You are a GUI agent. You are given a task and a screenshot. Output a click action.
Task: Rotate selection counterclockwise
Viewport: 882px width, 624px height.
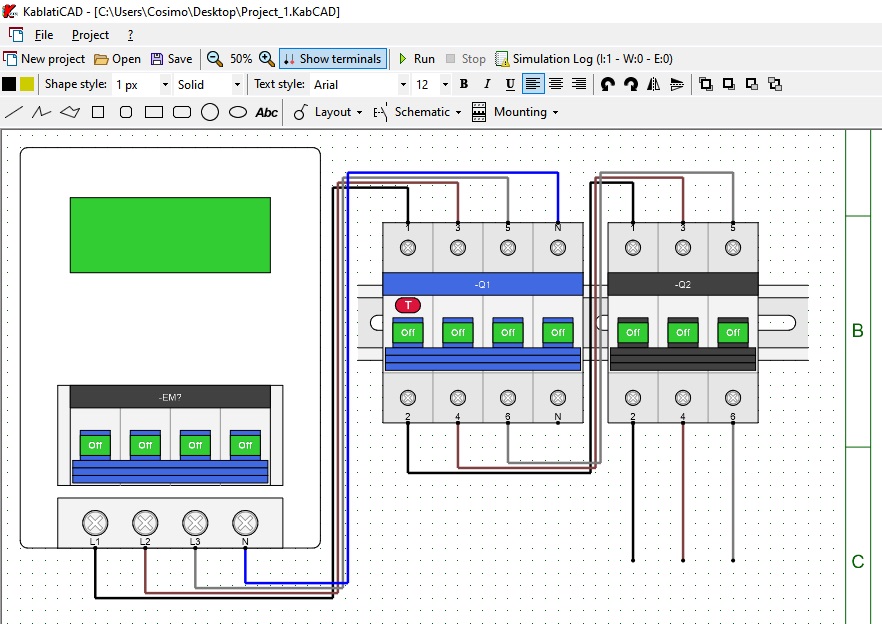pyautogui.click(x=608, y=84)
